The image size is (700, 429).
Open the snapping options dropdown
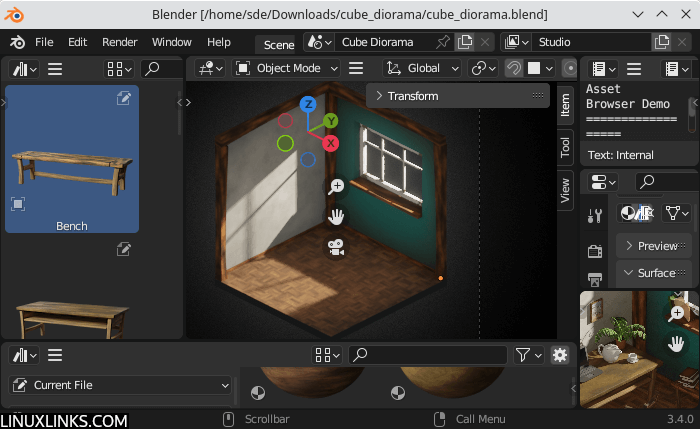tap(540, 68)
